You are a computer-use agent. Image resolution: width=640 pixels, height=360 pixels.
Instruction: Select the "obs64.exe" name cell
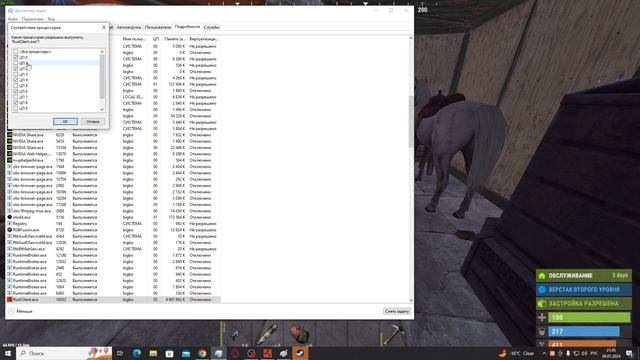22,217
